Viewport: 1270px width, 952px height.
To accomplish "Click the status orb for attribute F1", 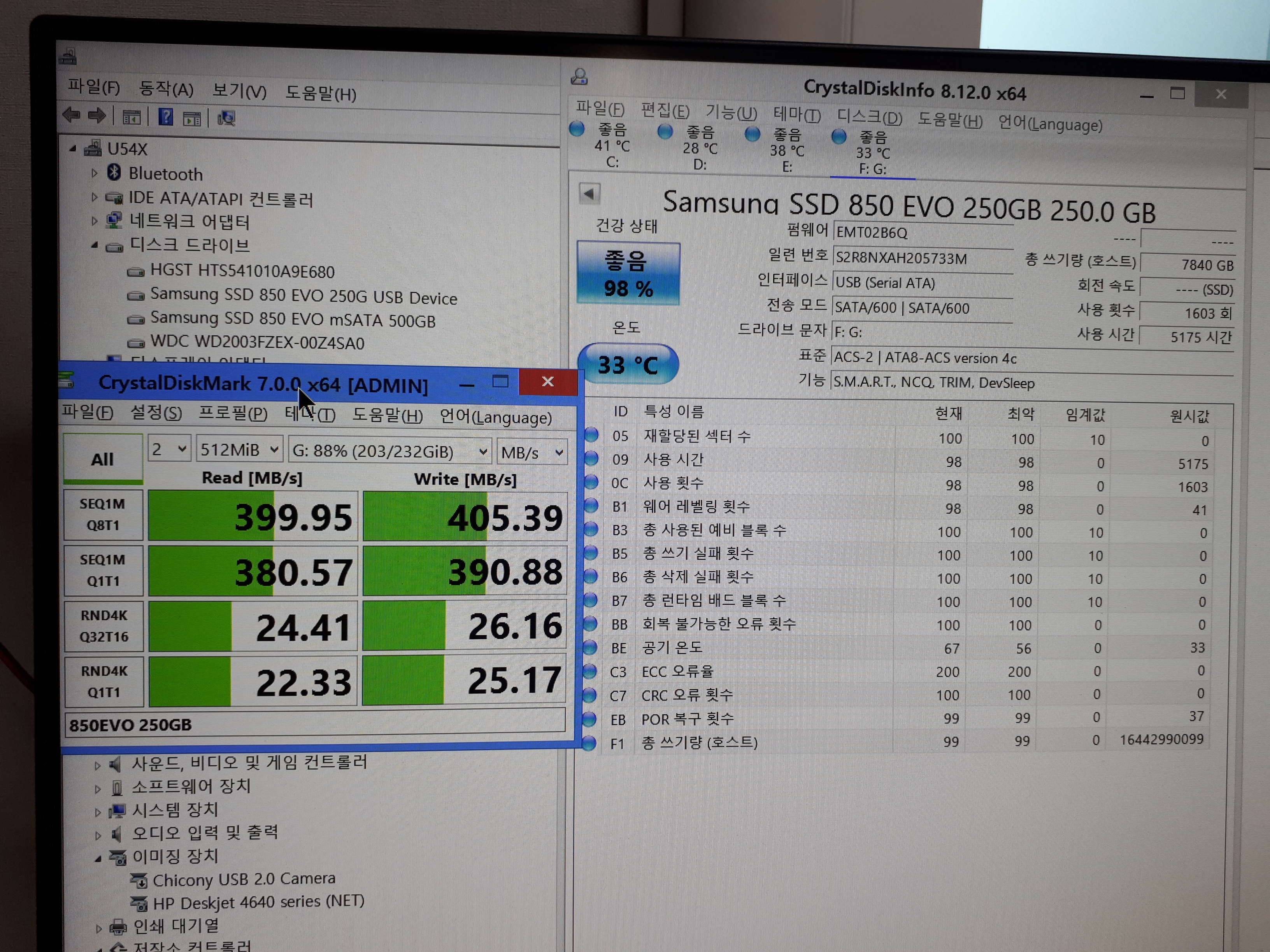I will pyautogui.click(x=589, y=744).
